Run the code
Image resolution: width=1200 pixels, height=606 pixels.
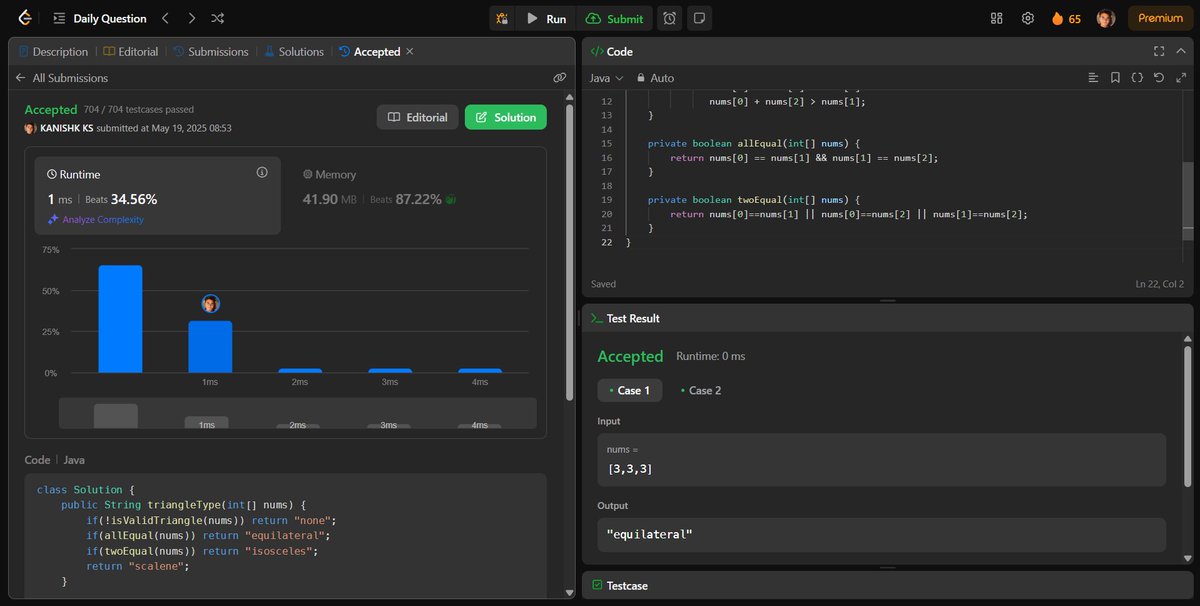point(547,18)
